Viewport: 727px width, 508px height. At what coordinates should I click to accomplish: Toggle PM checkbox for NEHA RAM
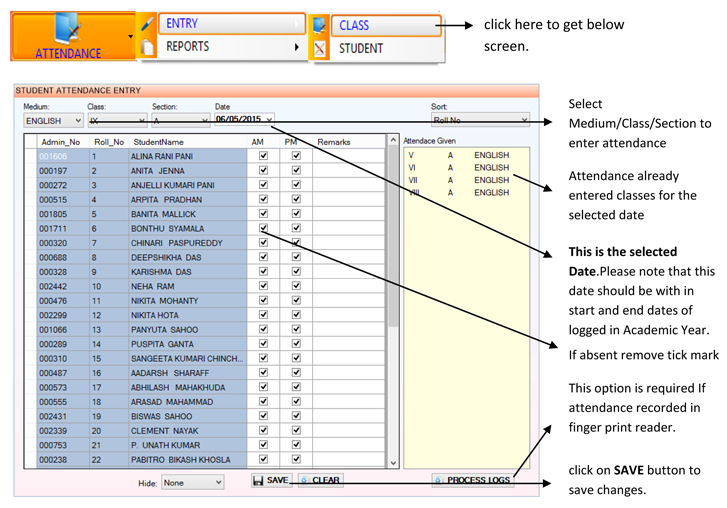[296, 286]
